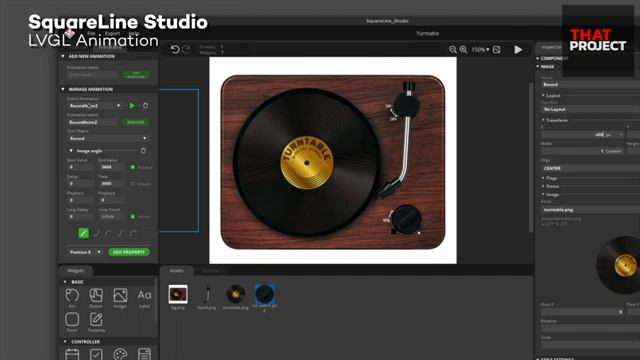This screenshot has width=640, height=360.
Task: Toggle the Relative checkbox beside End Value
Action: (x=133, y=167)
